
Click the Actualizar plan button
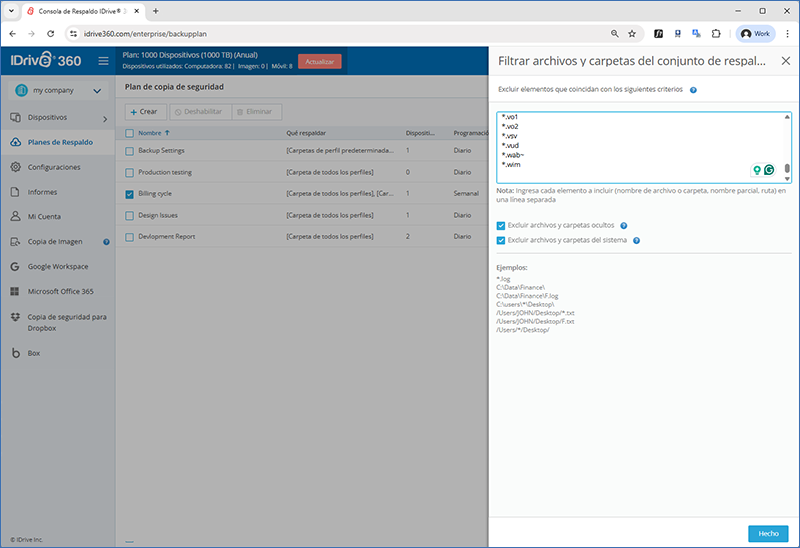click(319, 61)
